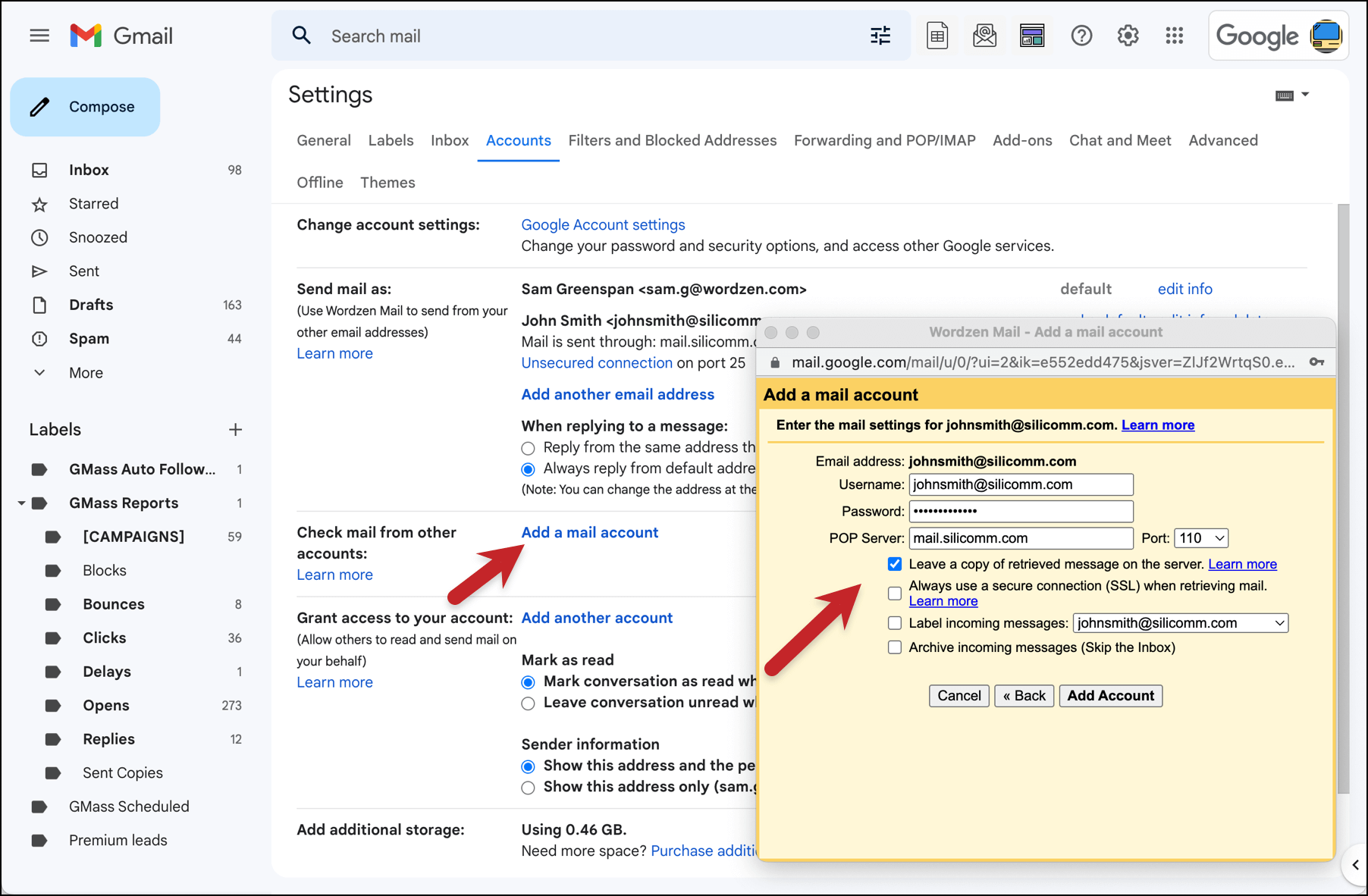Viewport: 1368px width, 896px height.
Task: Click the lock icon in popup address bar
Action: coord(775,362)
